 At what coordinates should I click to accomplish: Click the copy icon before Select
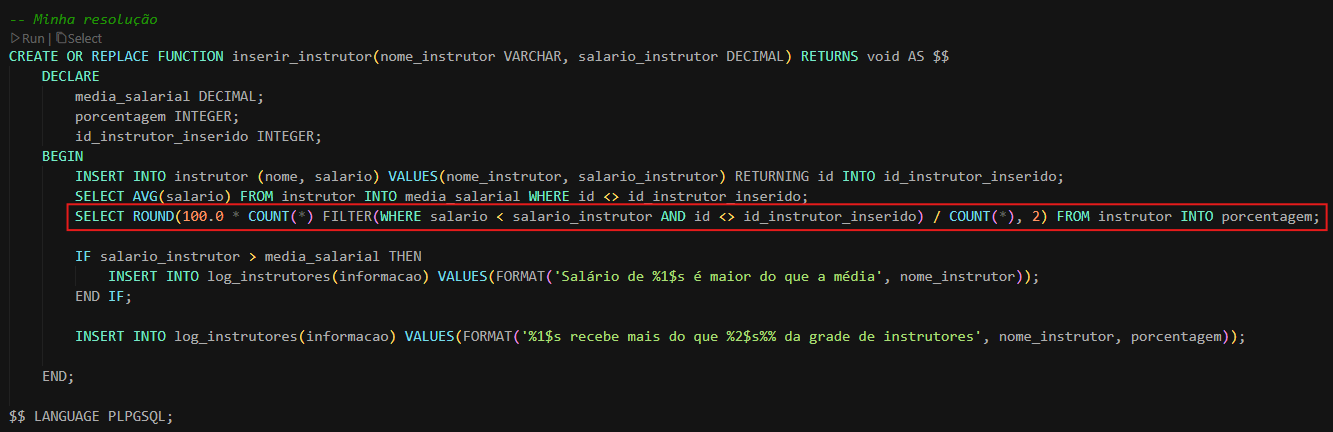[x=60, y=38]
